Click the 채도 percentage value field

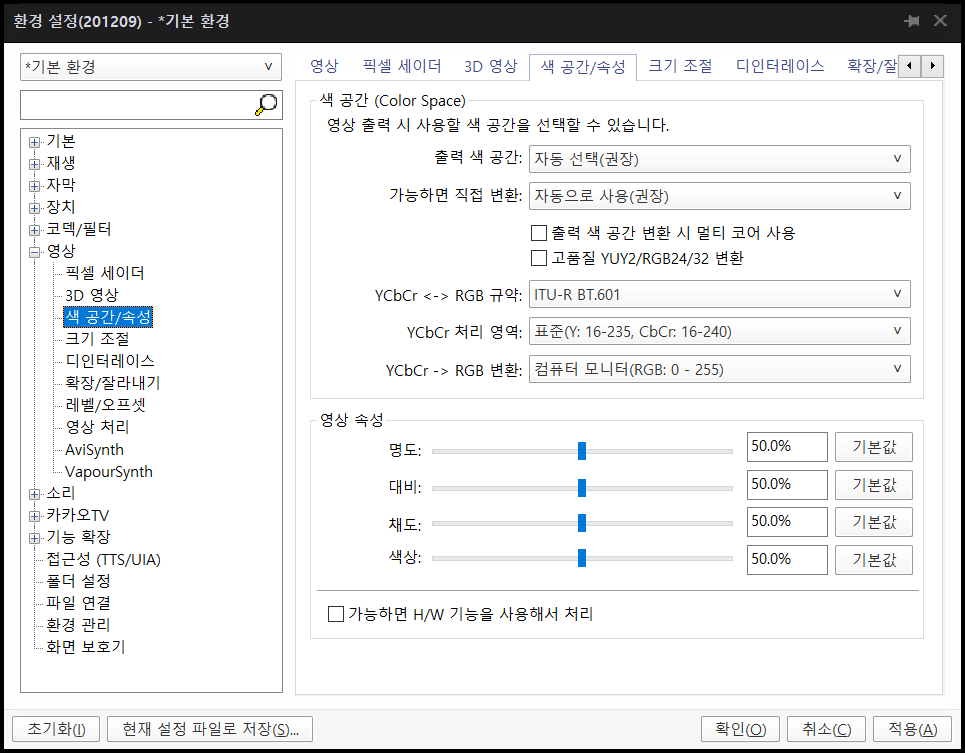787,522
